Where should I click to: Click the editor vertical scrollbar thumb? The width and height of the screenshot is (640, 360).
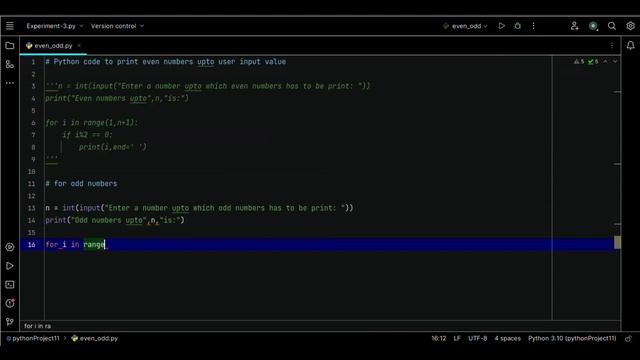click(x=617, y=242)
